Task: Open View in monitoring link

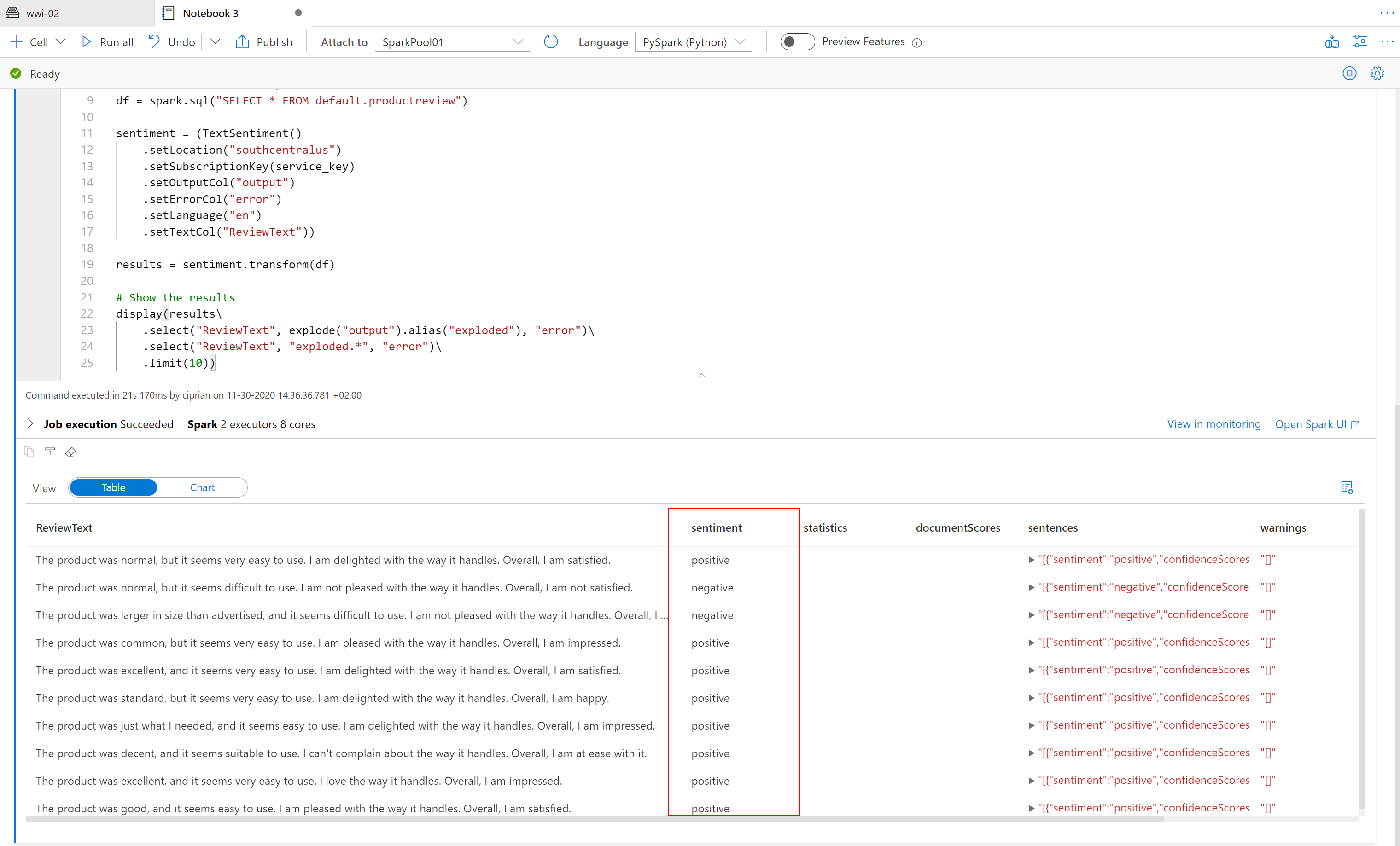Action: [1213, 423]
